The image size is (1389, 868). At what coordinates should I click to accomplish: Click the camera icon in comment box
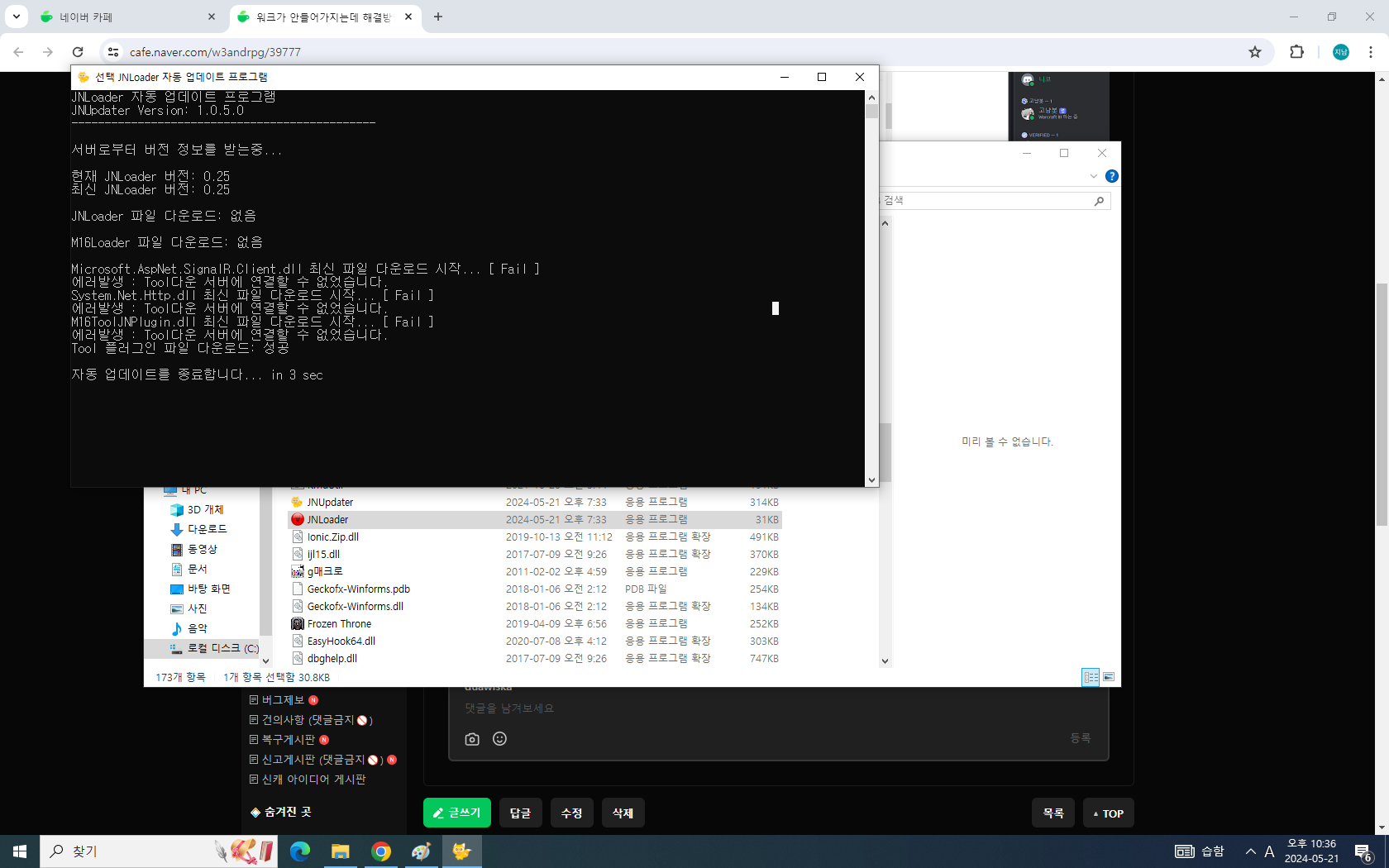click(x=472, y=739)
